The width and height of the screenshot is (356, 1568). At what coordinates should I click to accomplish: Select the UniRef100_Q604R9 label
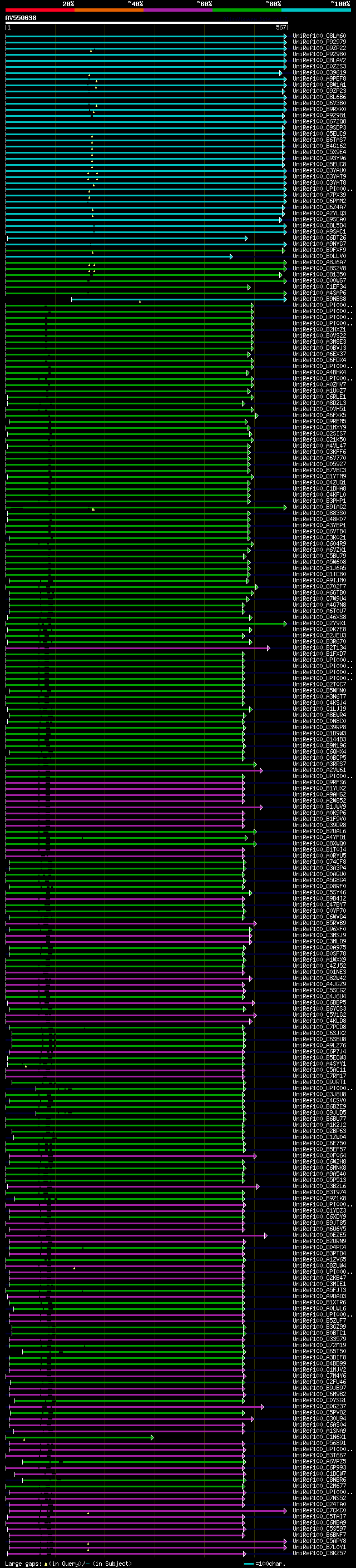[319, 543]
